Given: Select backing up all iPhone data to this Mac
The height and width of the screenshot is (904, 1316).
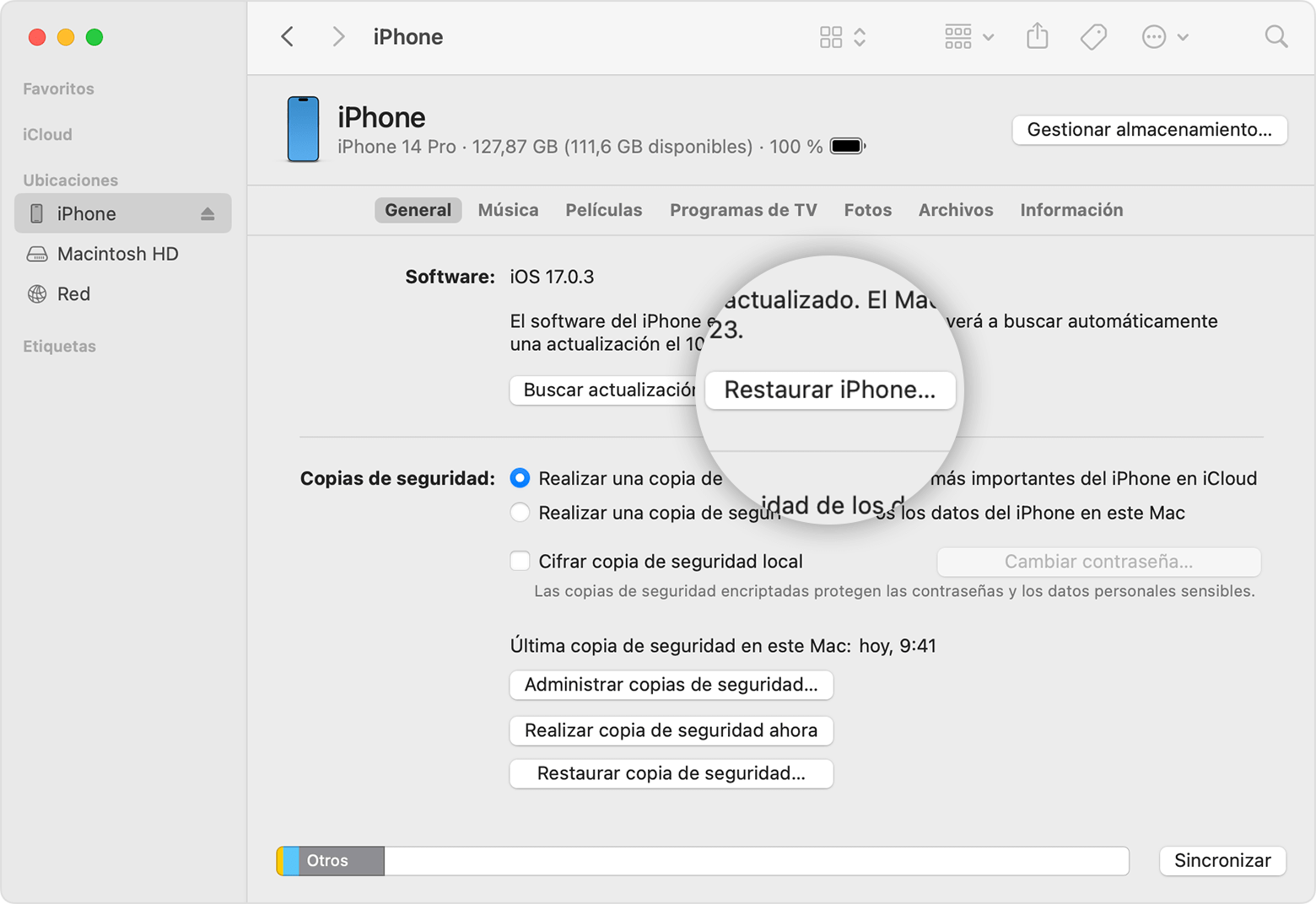Looking at the screenshot, I should pyautogui.click(x=520, y=512).
